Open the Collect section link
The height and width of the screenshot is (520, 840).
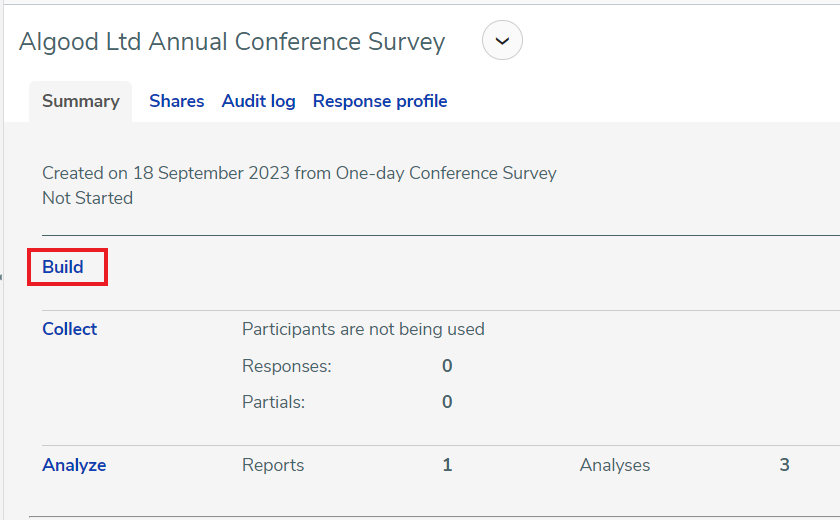70,329
